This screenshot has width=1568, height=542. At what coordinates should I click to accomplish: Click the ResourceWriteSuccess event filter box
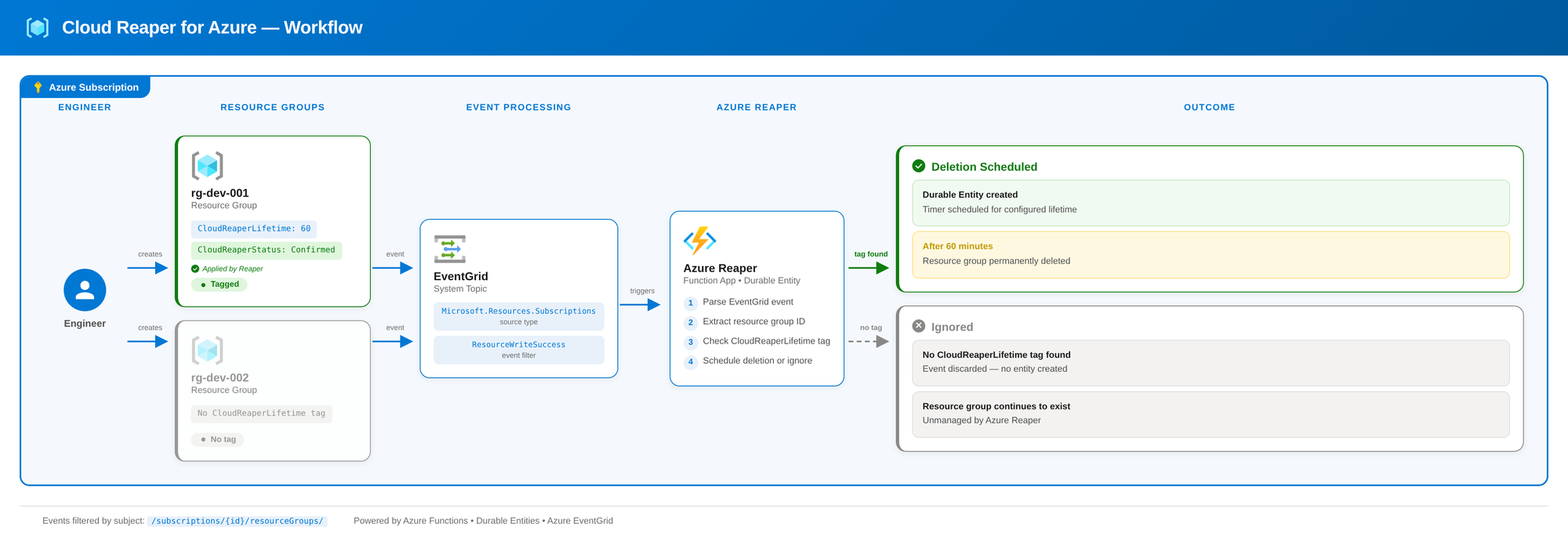(x=519, y=350)
